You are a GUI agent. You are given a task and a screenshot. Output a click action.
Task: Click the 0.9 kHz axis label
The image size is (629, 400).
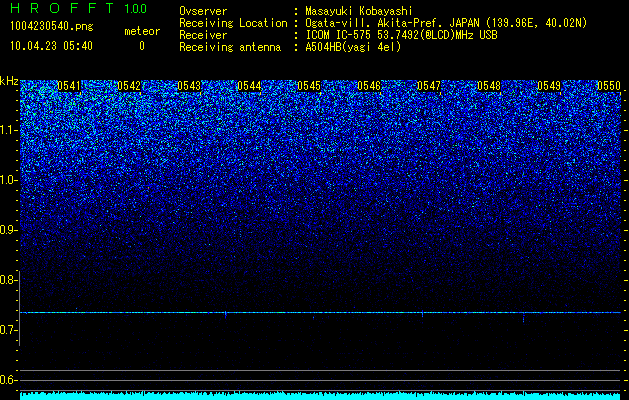pos(8,230)
